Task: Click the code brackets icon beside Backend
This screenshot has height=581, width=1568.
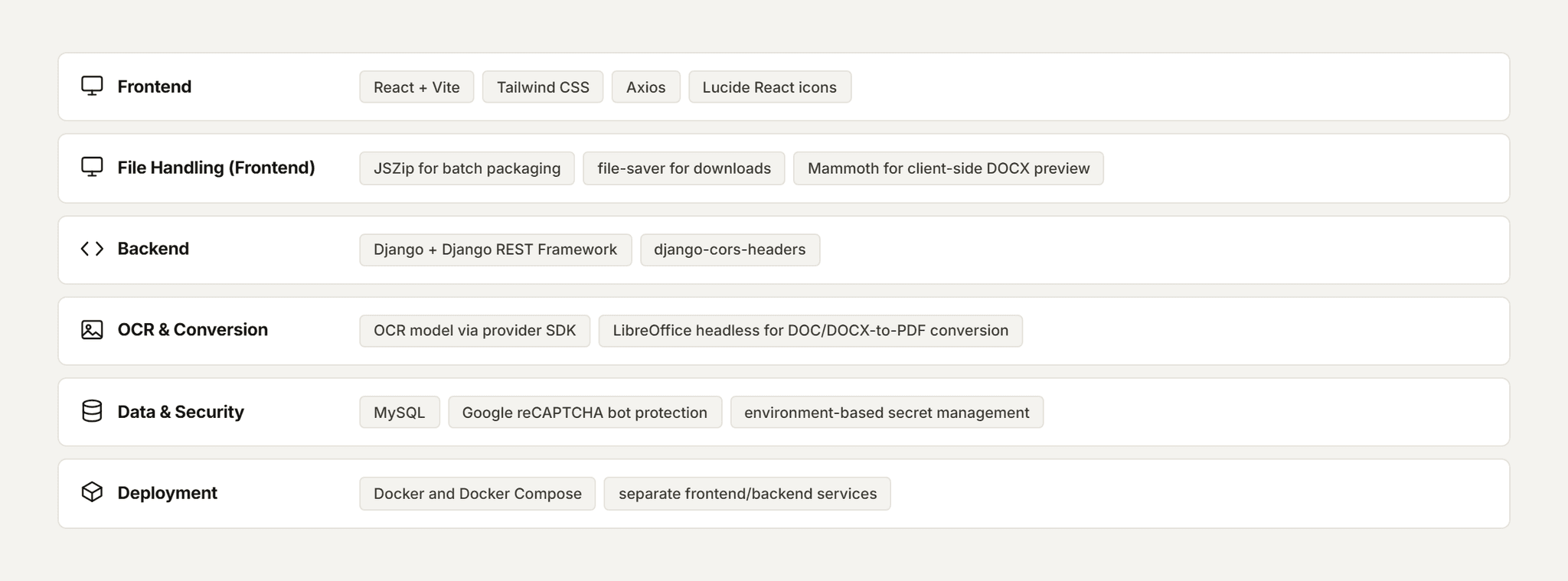Action: point(92,249)
